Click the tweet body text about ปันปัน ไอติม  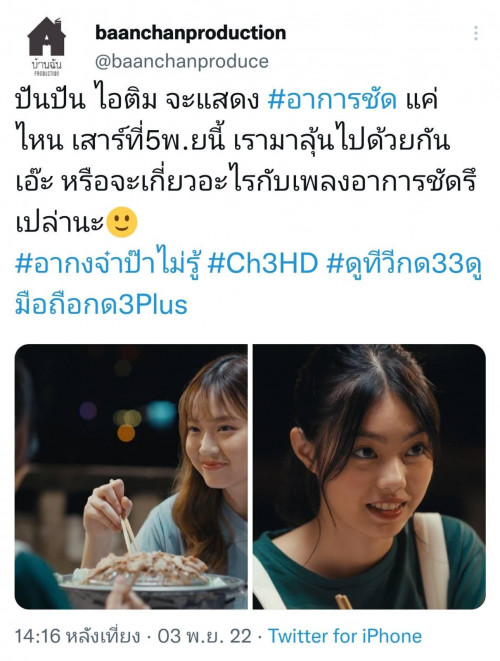(246, 161)
